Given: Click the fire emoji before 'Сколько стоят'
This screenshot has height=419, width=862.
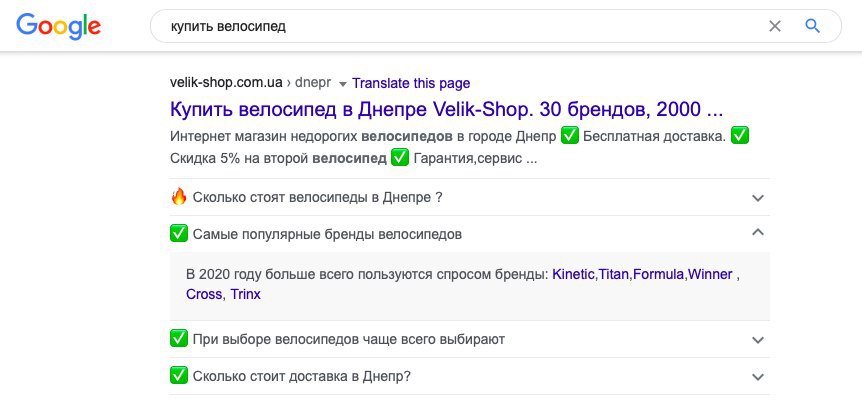Looking at the screenshot, I should (x=179, y=196).
